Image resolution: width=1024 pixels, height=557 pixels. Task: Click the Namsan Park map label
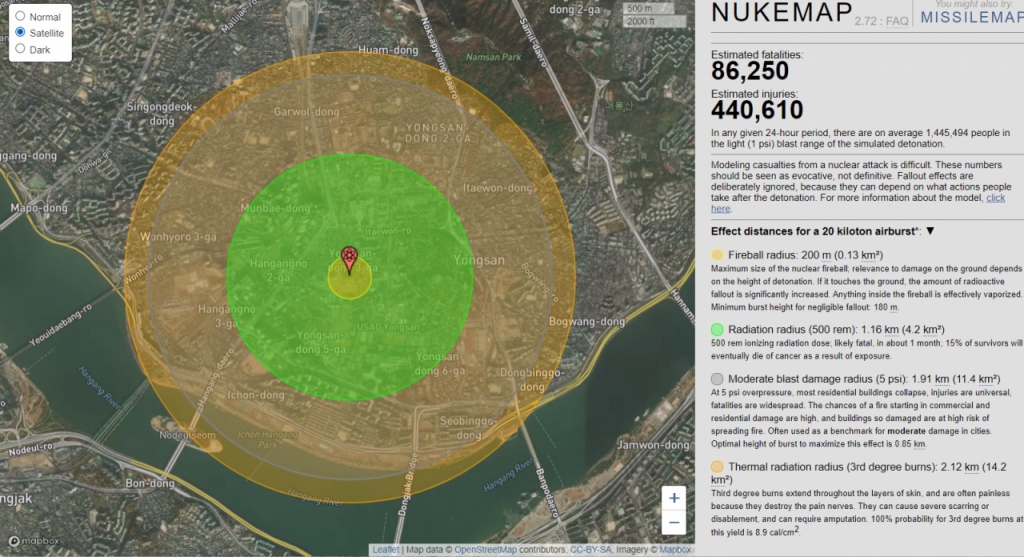coord(493,57)
